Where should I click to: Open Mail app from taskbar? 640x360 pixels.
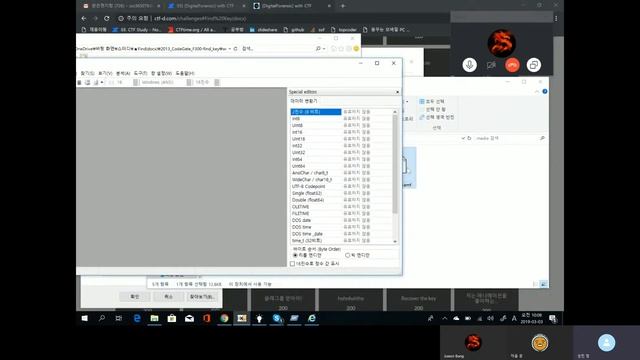[189, 318]
